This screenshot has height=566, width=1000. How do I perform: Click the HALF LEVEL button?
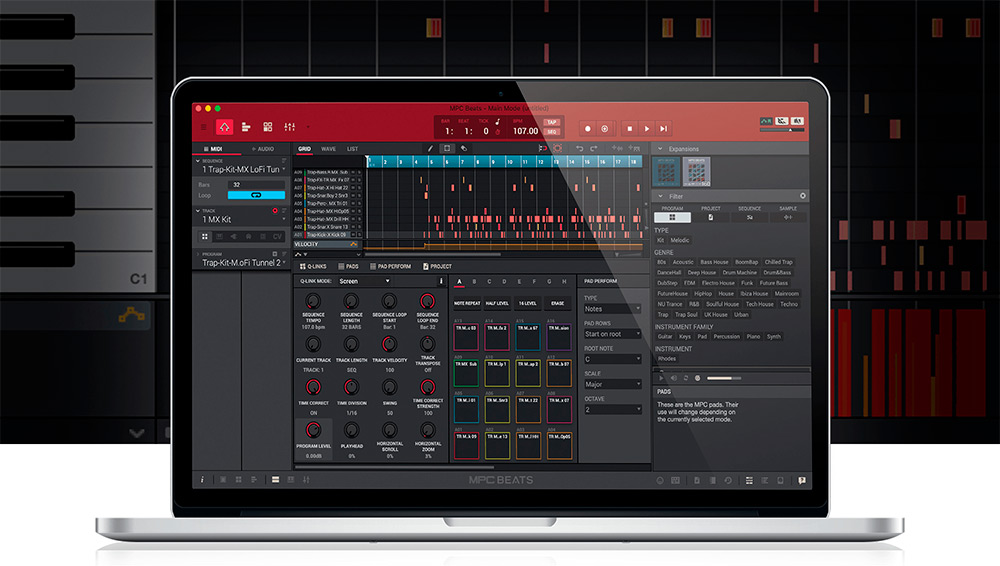(x=497, y=303)
